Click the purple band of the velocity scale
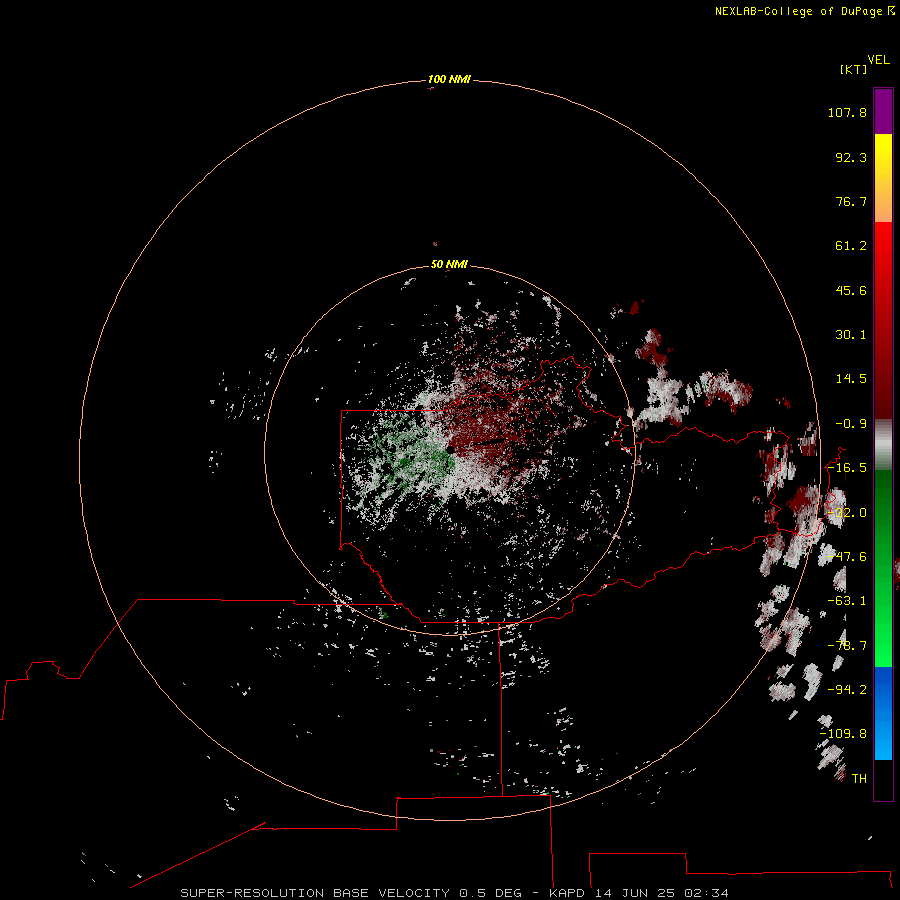This screenshot has width=900, height=900. [x=883, y=111]
